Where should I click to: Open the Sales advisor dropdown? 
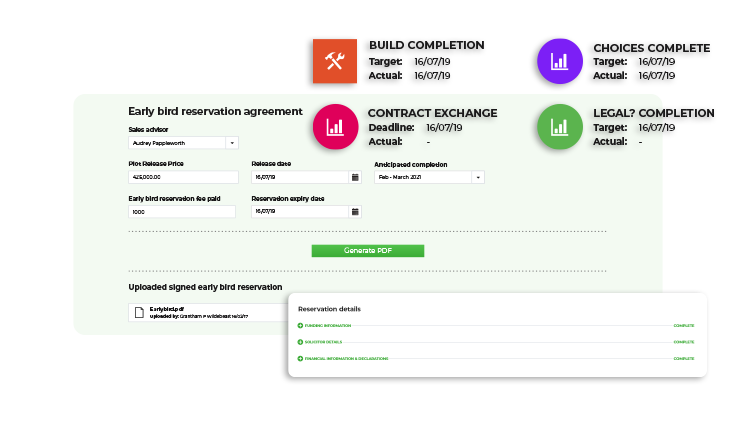click(x=232, y=143)
